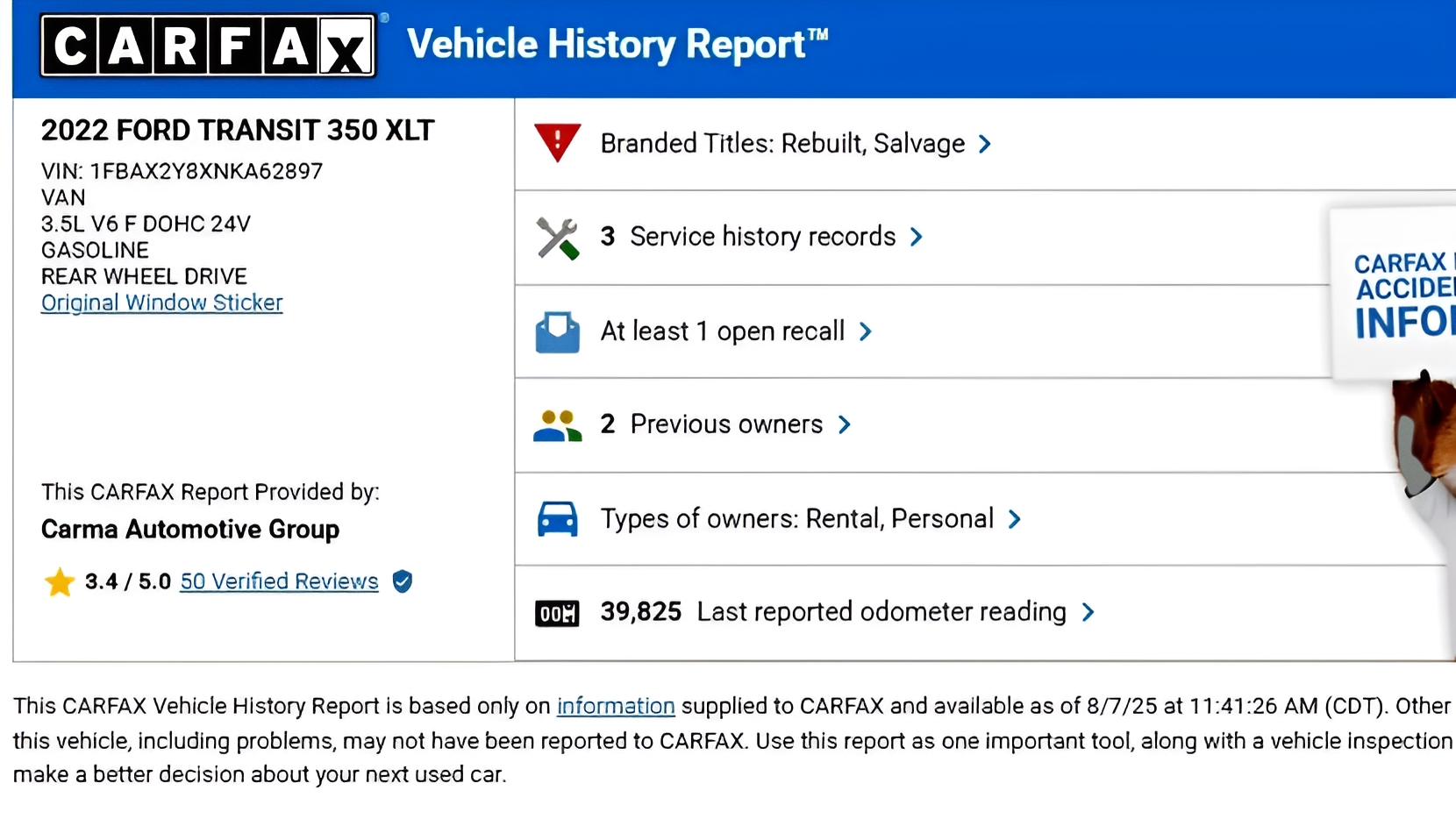Click the odometer reading icon
The width and height of the screenshot is (1456, 819).
coord(557,613)
